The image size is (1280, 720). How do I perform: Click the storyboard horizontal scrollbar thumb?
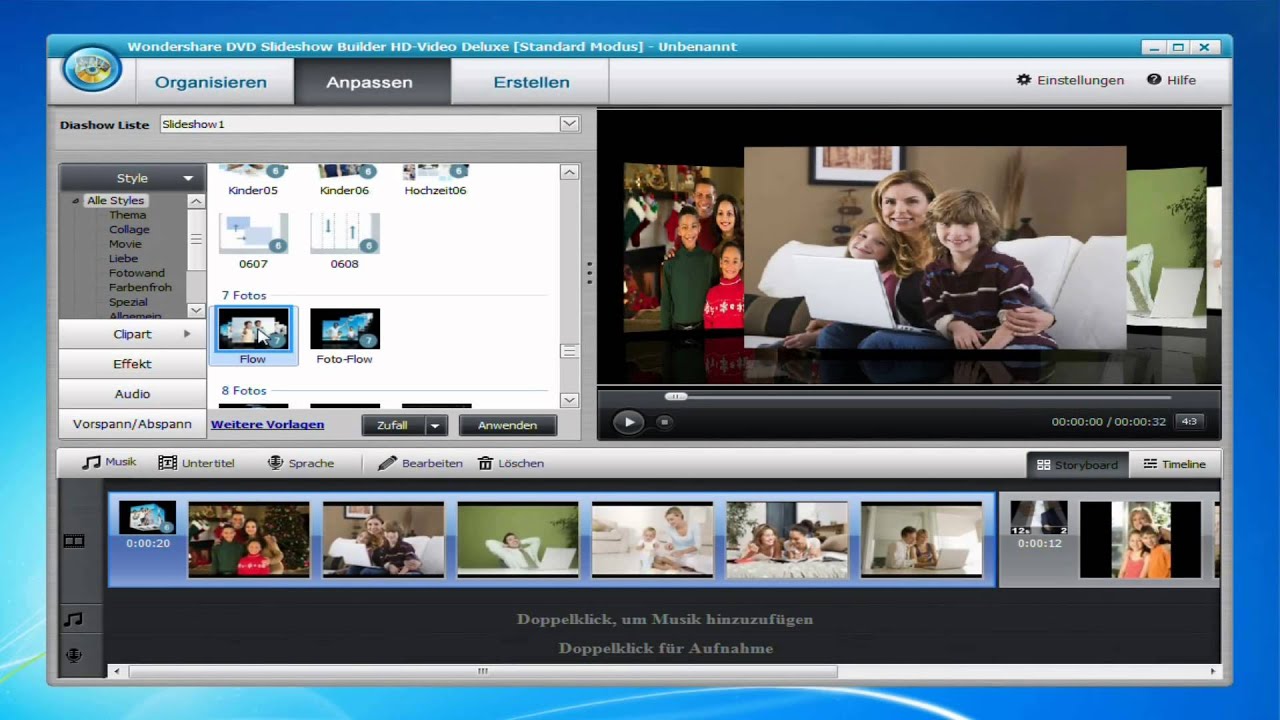[x=482, y=672]
